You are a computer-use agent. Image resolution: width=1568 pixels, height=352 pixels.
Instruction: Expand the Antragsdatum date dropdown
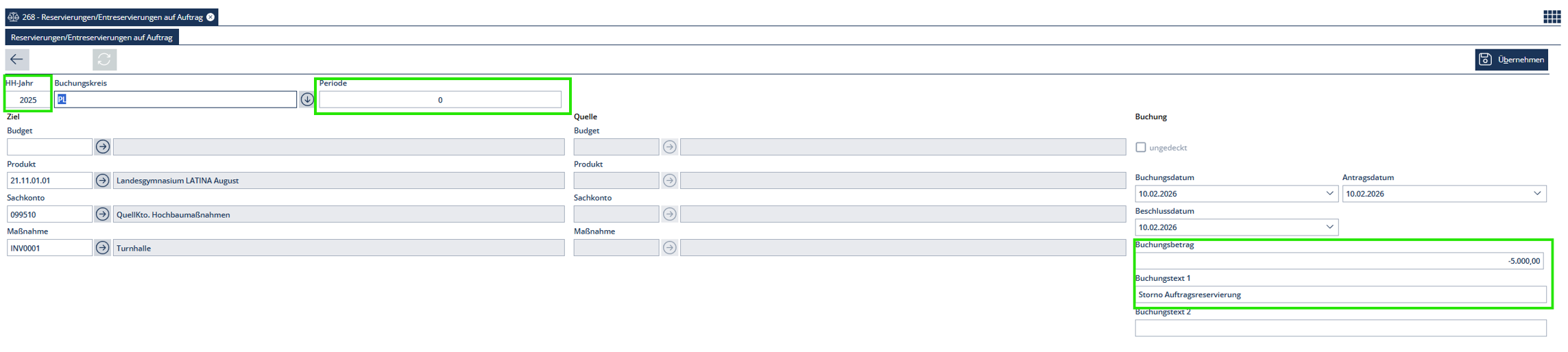pyautogui.click(x=1536, y=194)
